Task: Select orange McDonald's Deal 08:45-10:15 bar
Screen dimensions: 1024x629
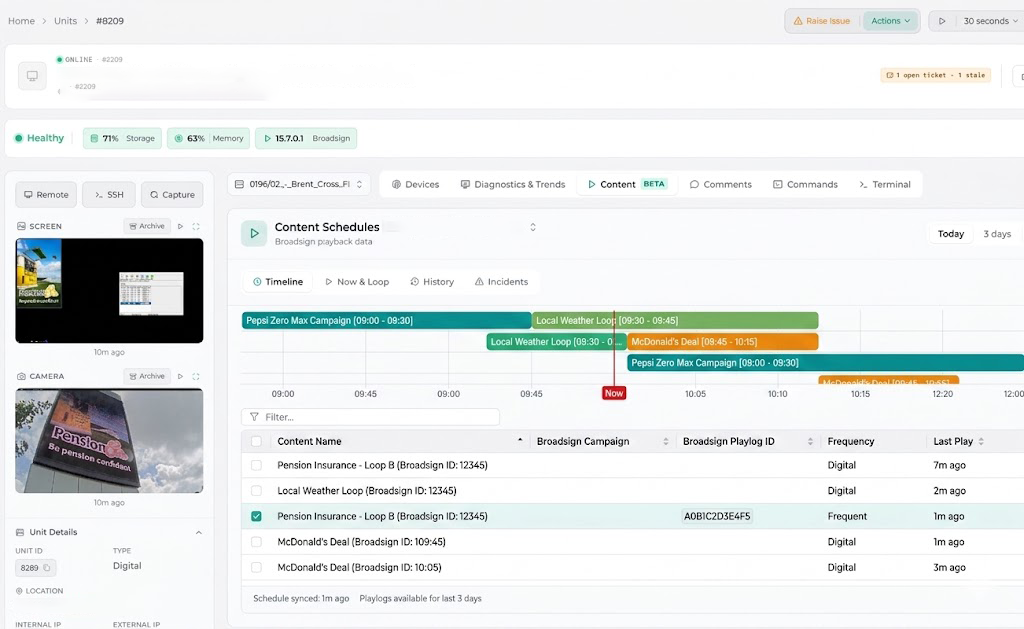Action: coord(722,342)
